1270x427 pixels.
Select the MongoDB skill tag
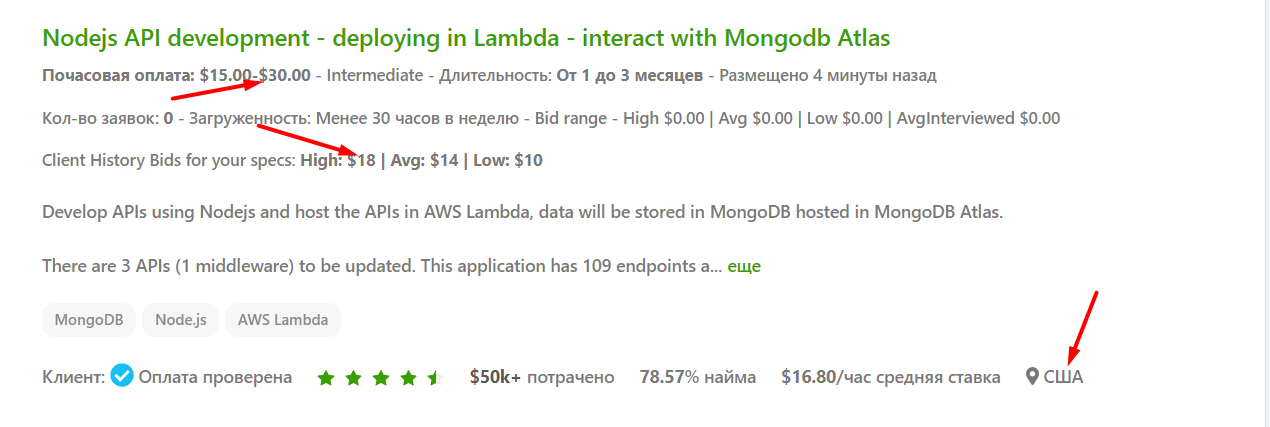(x=89, y=320)
